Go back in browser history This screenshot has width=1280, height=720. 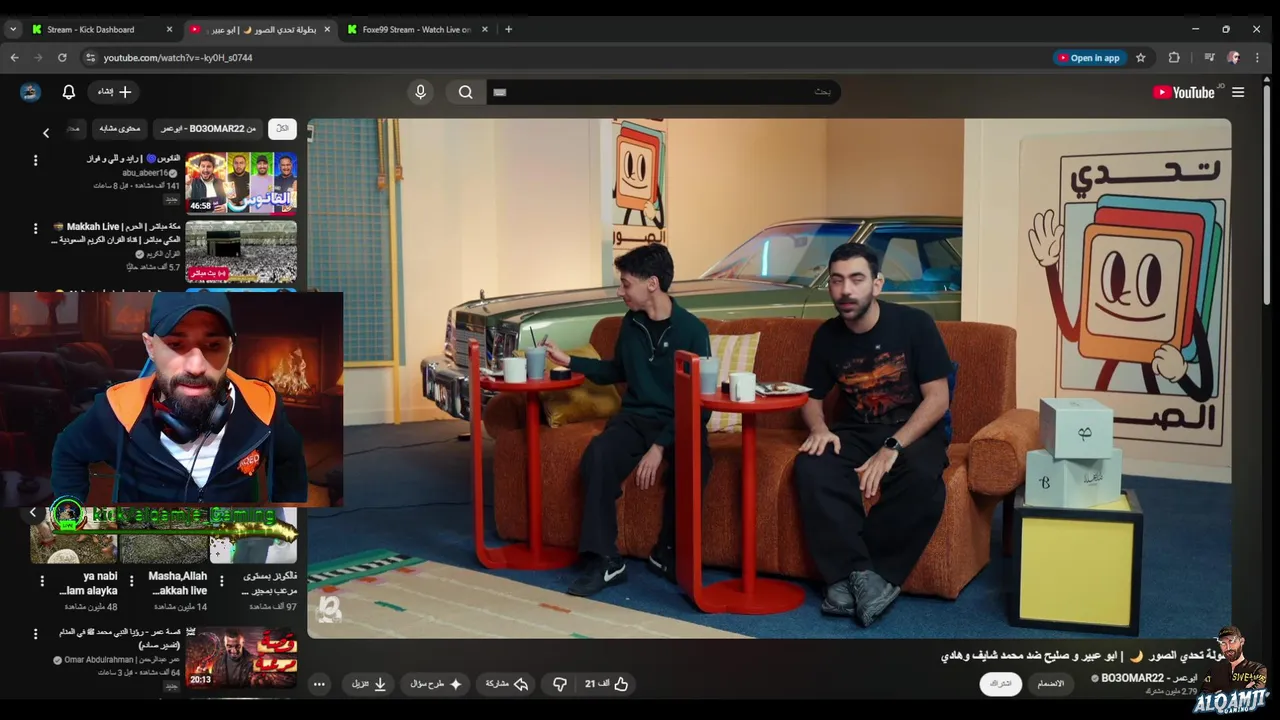click(x=14, y=58)
